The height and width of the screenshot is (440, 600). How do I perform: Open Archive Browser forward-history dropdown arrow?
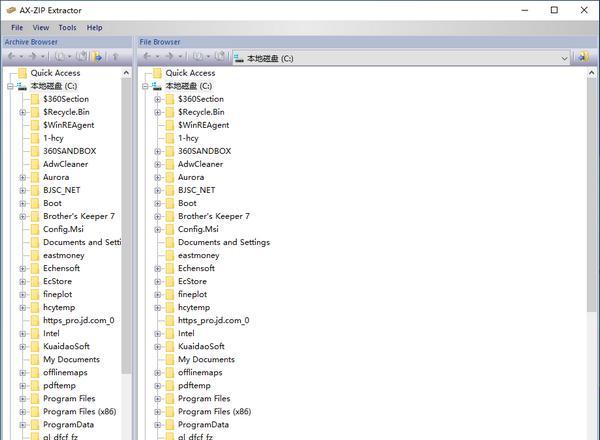43,57
